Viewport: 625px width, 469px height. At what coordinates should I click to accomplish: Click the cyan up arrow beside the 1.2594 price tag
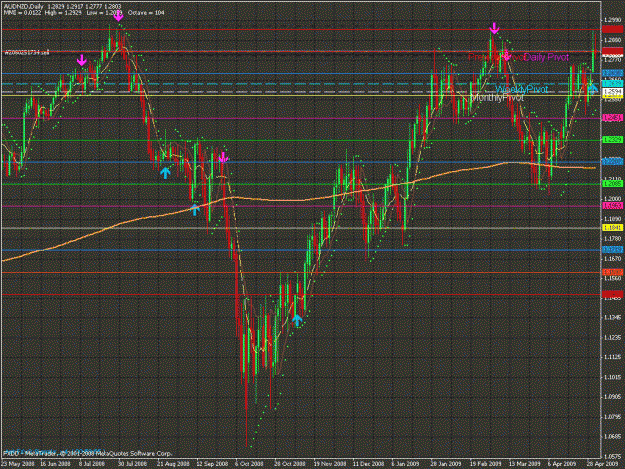tap(593, 88)
